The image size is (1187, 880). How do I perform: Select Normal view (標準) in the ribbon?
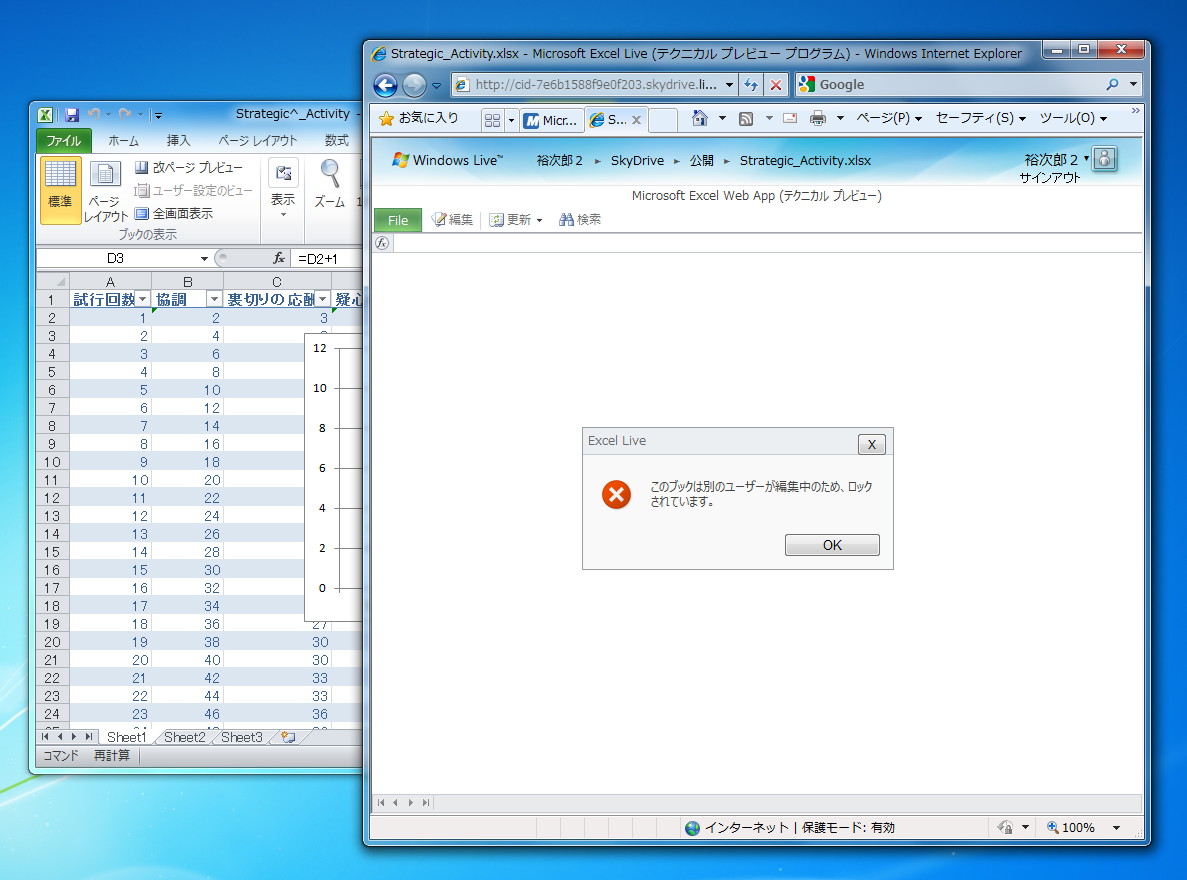[60, 190]
